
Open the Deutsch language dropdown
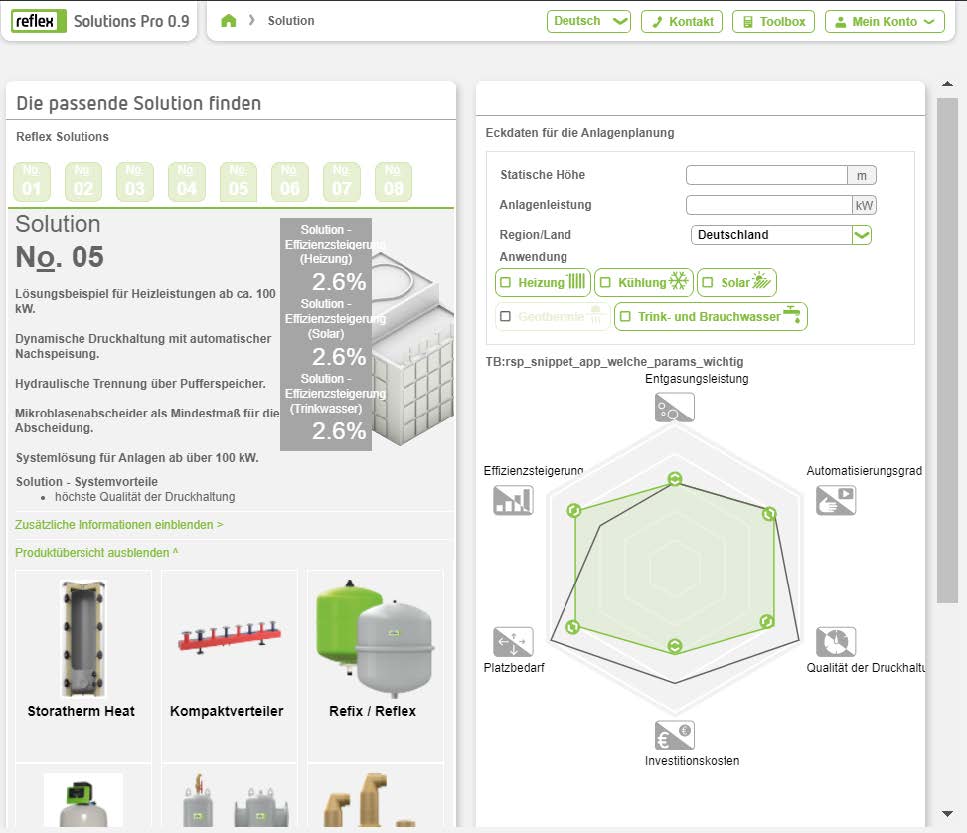click(x=589, y=22)
